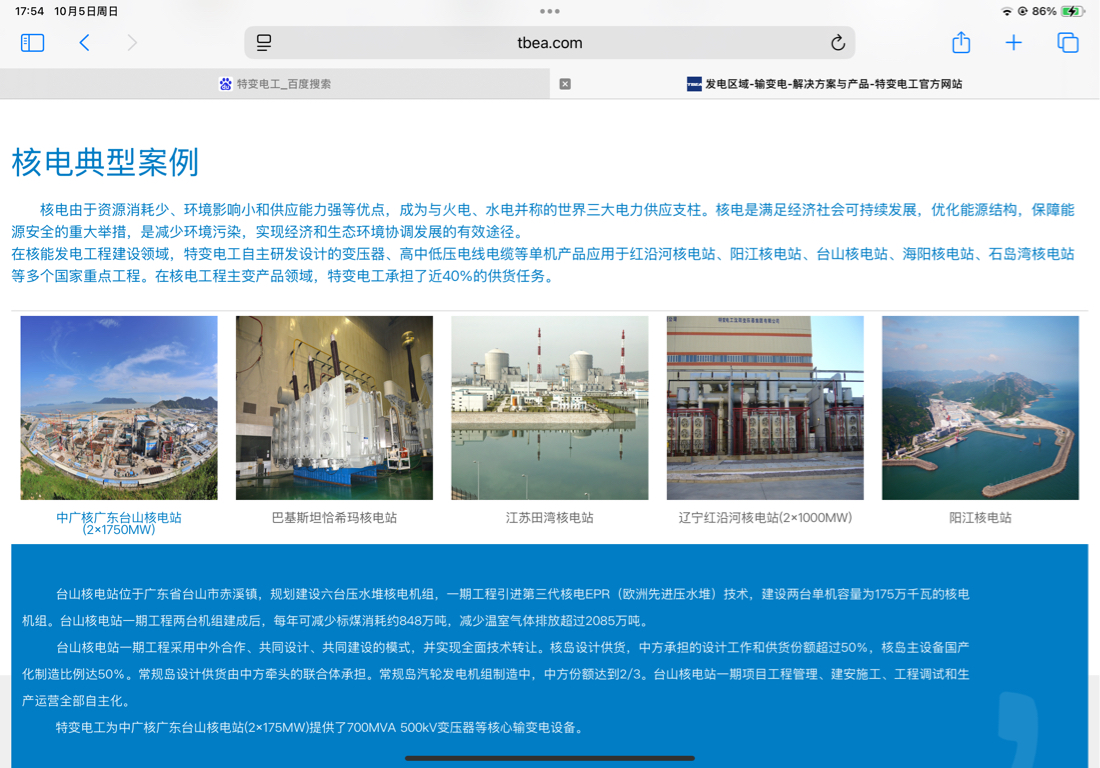Reload the tbea.com page

(x=838, y=43)
